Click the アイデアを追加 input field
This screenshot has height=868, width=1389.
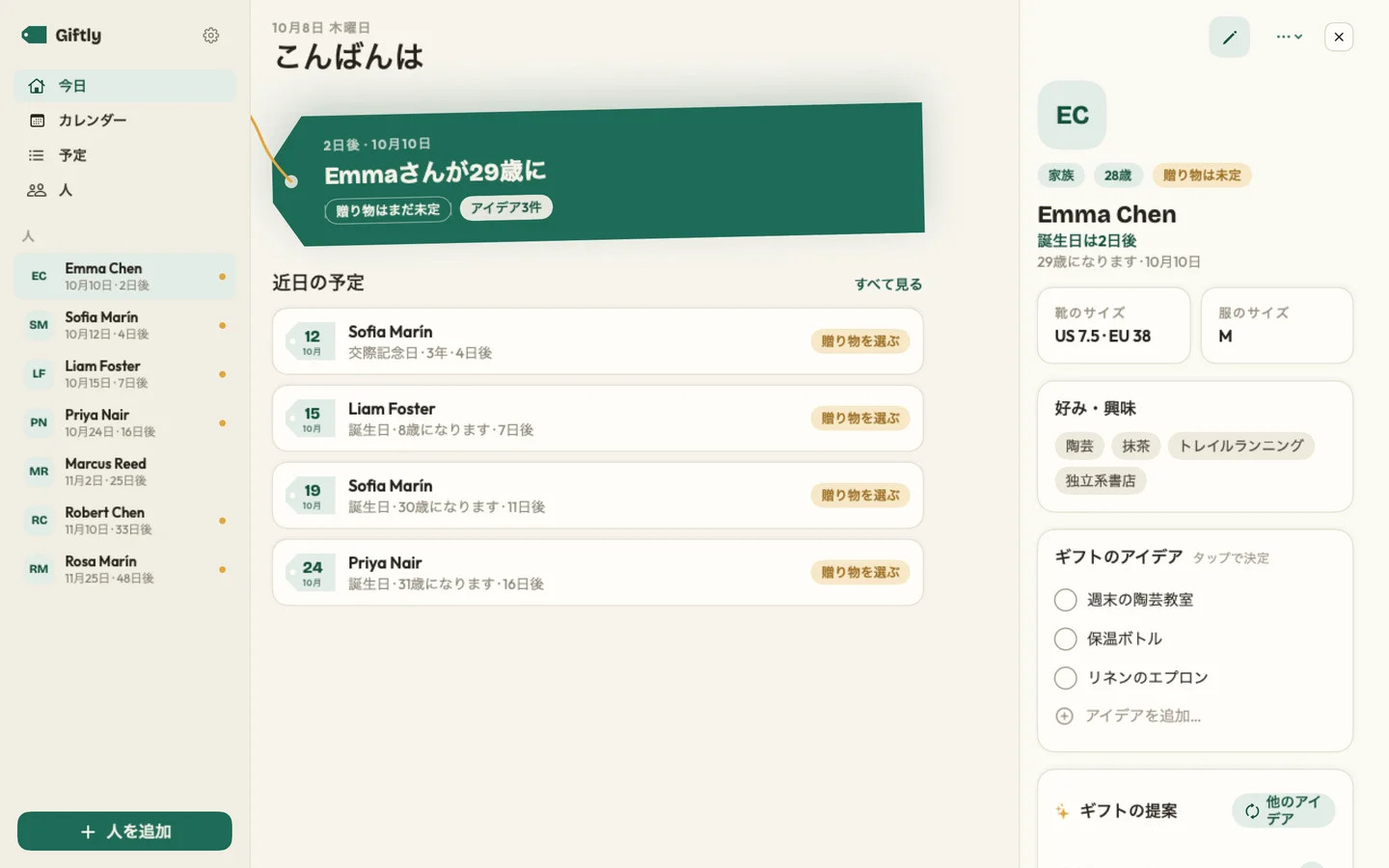click(1195, 717)
